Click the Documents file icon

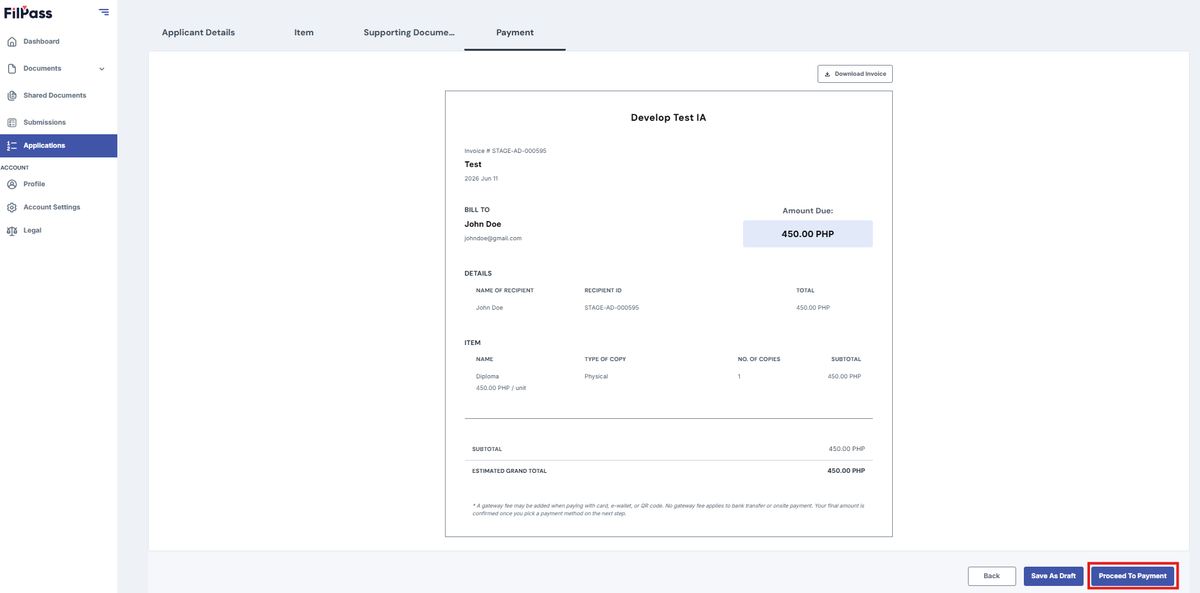coord(12,69)
